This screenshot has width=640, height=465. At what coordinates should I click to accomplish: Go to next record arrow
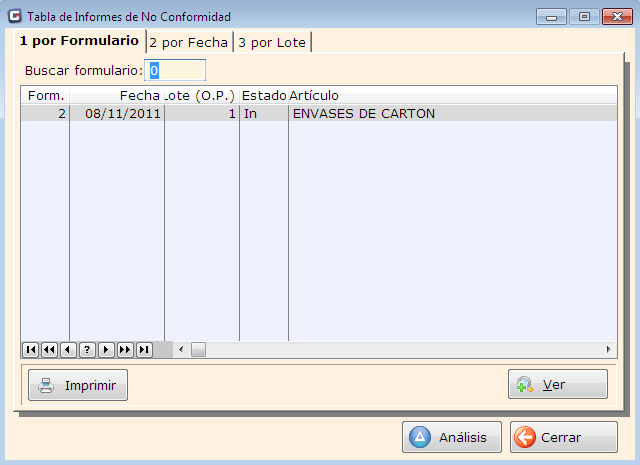[x=106, y=350]
